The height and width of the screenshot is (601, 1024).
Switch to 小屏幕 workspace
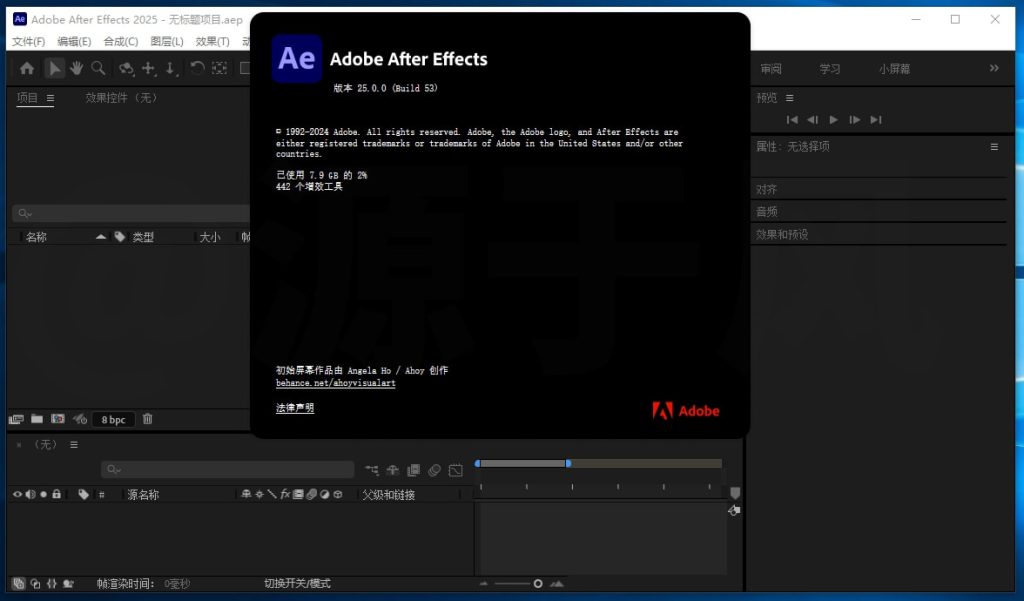pyautogui.click(x=894, y=69)
